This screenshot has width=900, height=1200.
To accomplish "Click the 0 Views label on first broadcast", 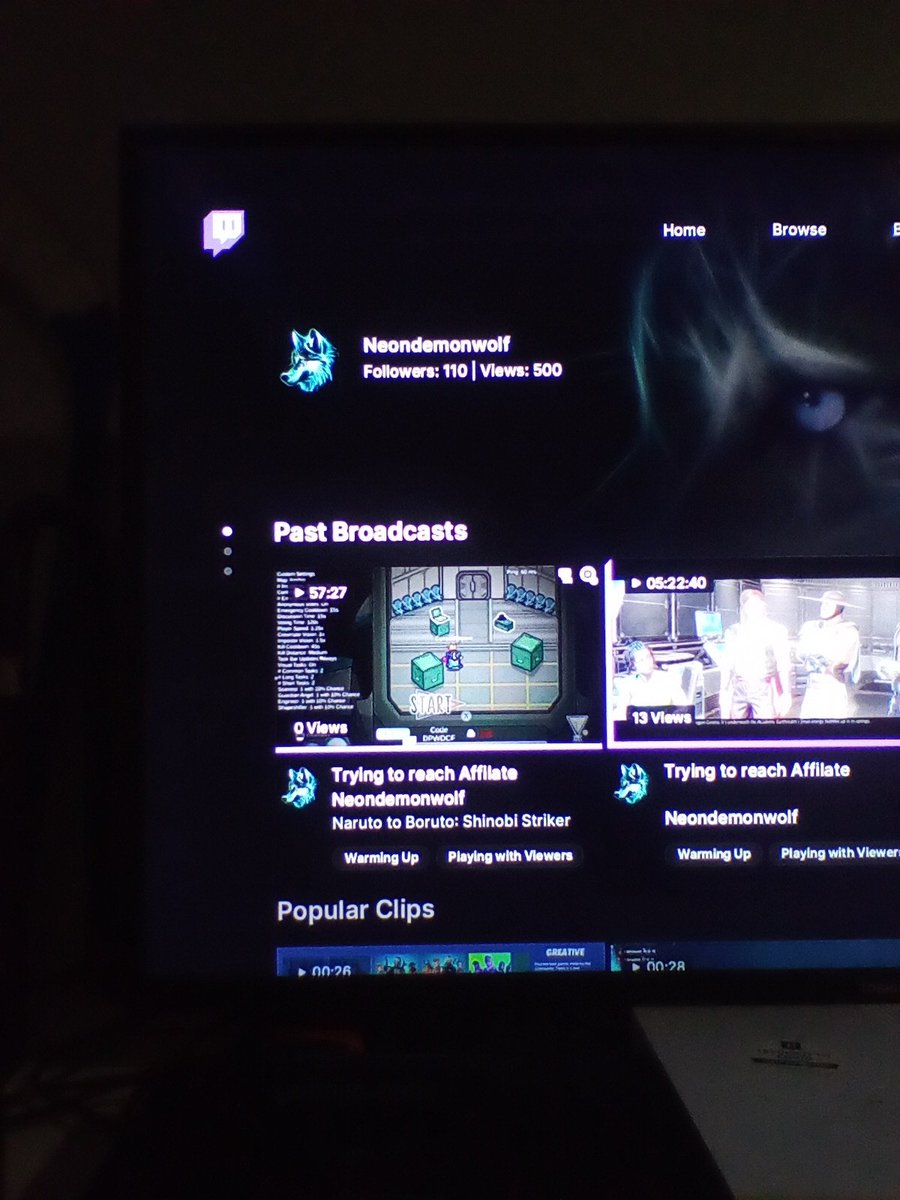I will pyautogui.click(x=320, y=728).
